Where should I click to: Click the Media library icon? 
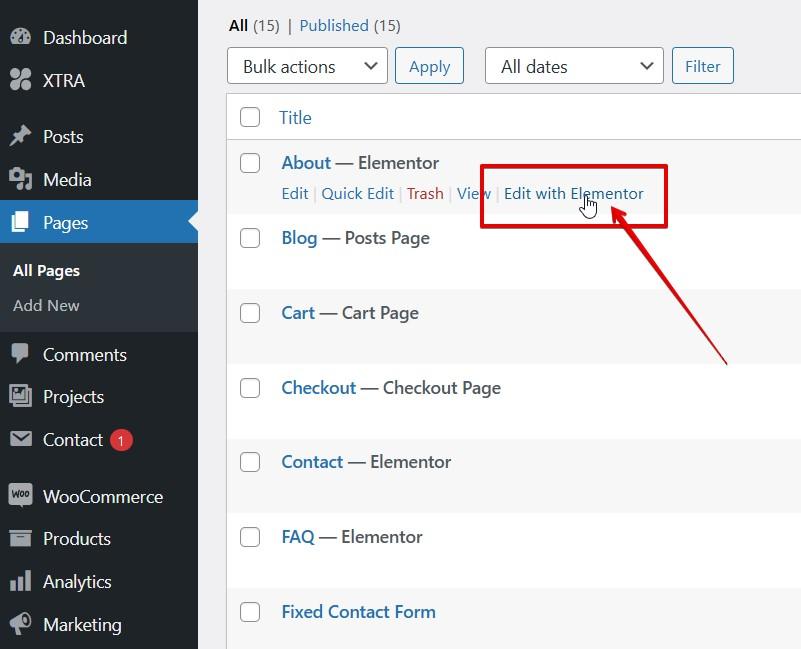21,180
